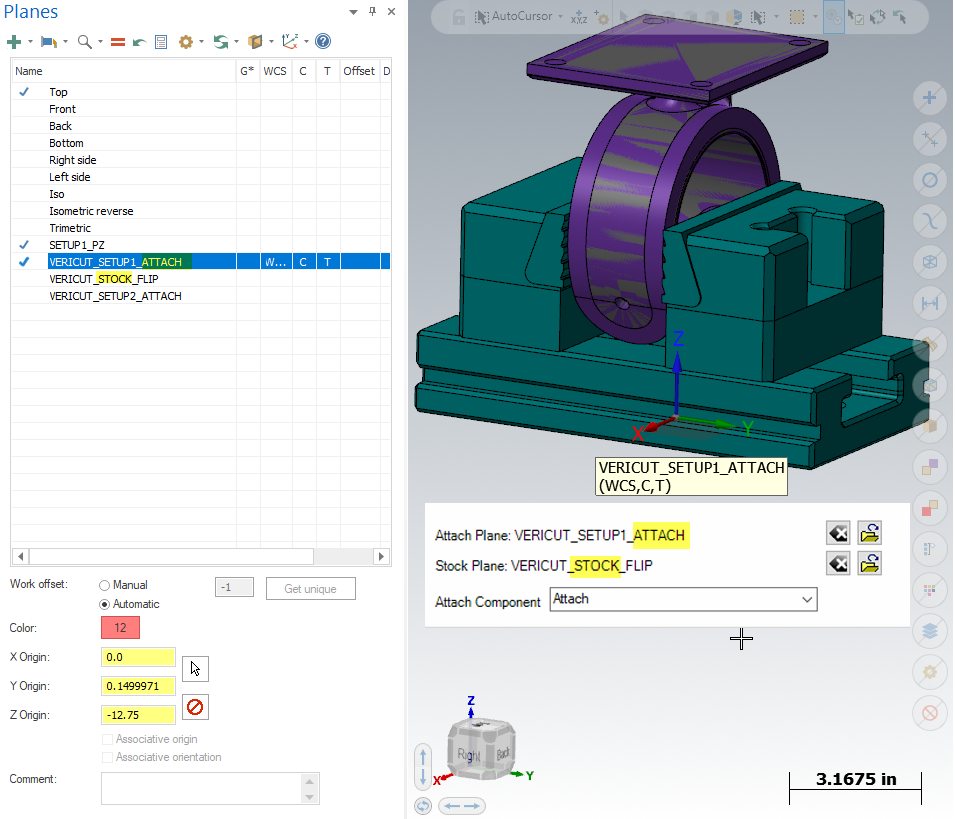Click the green curved reset arrow icon
Screen dimensions: 955x819
coord(139,42)
